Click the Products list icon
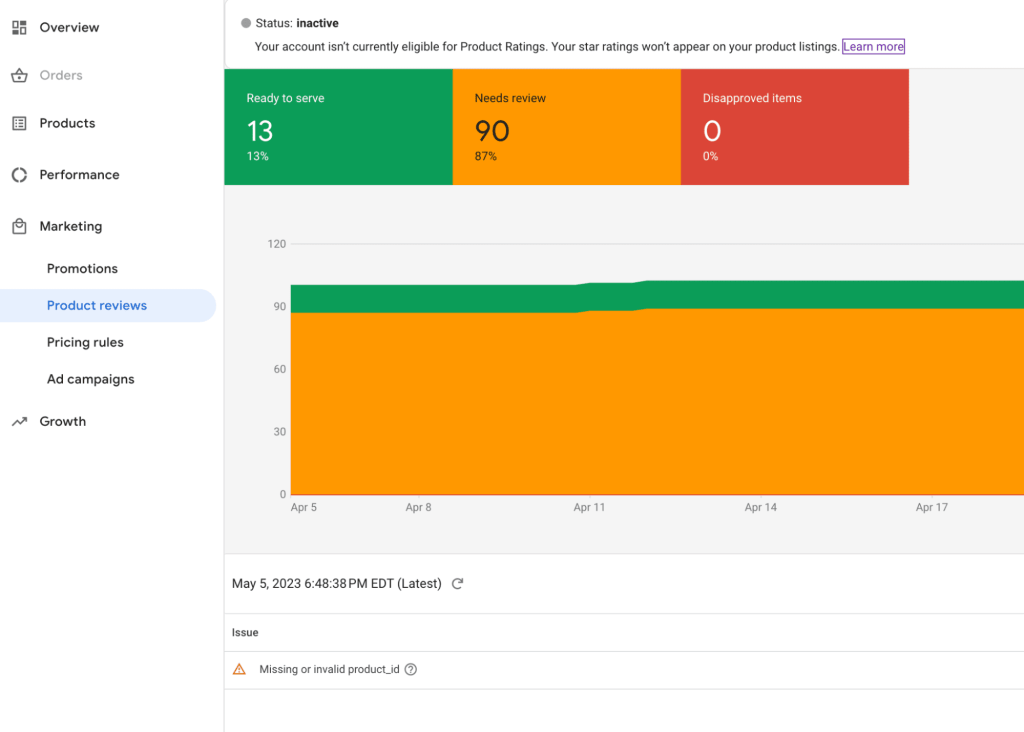 19,124
